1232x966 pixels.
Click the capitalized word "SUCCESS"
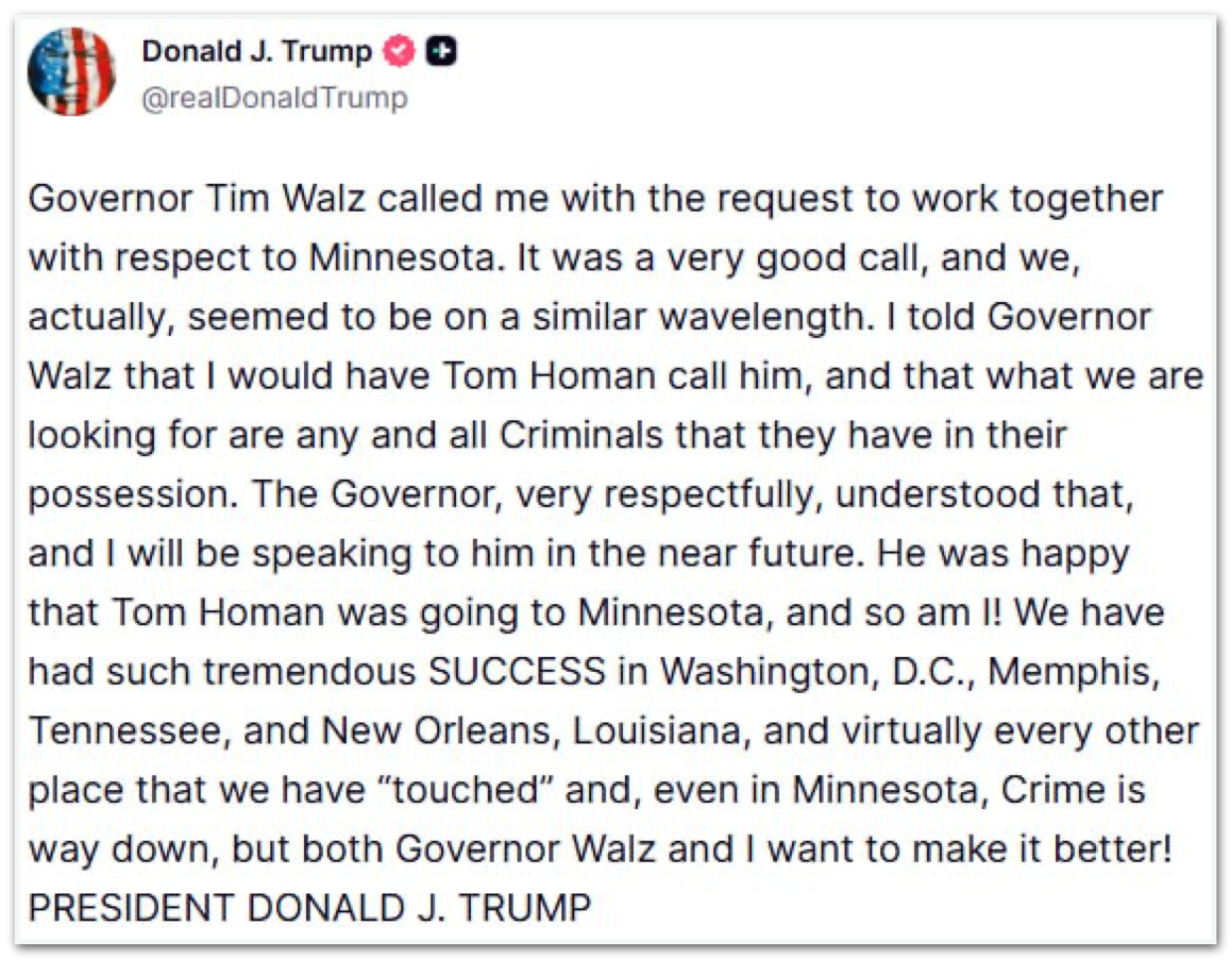tap(517, 672)
